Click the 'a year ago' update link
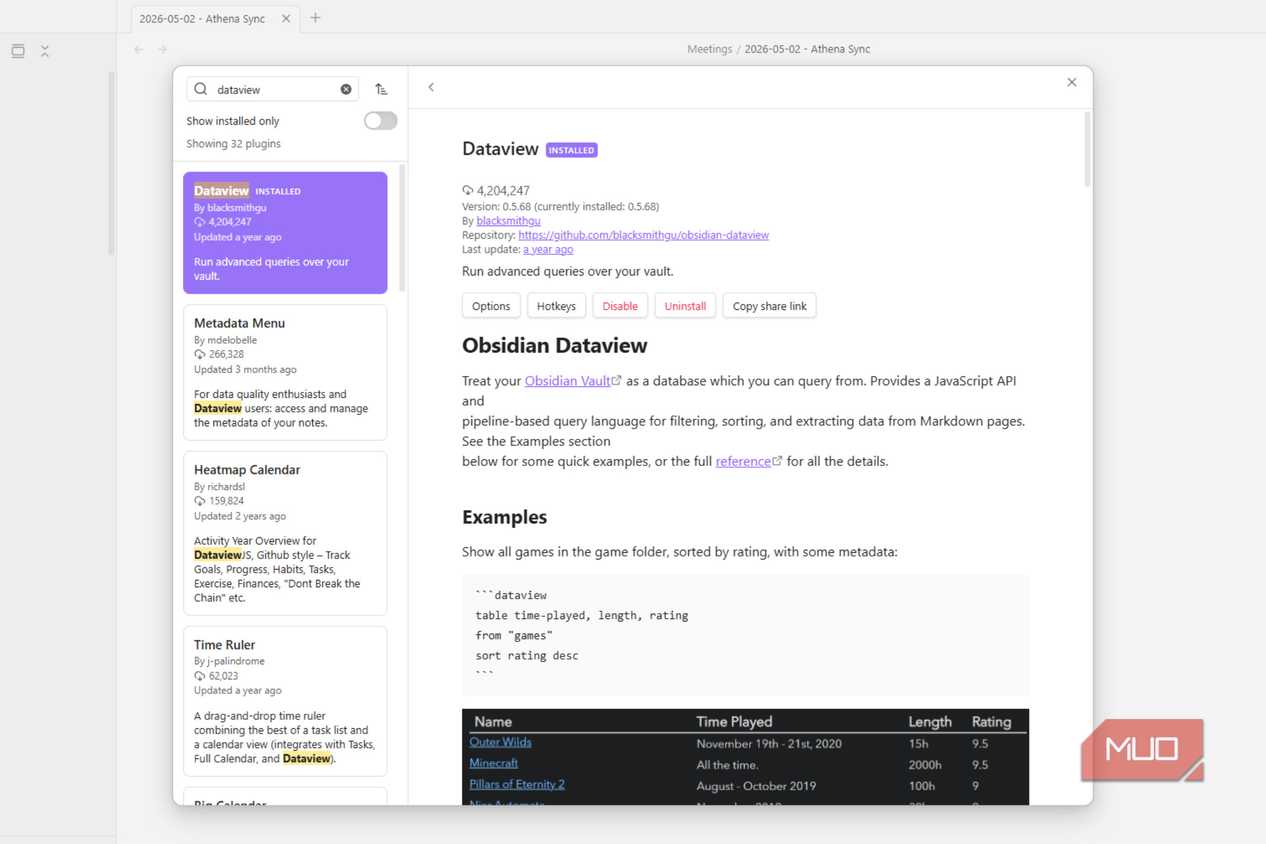The width and height of the screenshot is (1266, 844). click(548, 249)
